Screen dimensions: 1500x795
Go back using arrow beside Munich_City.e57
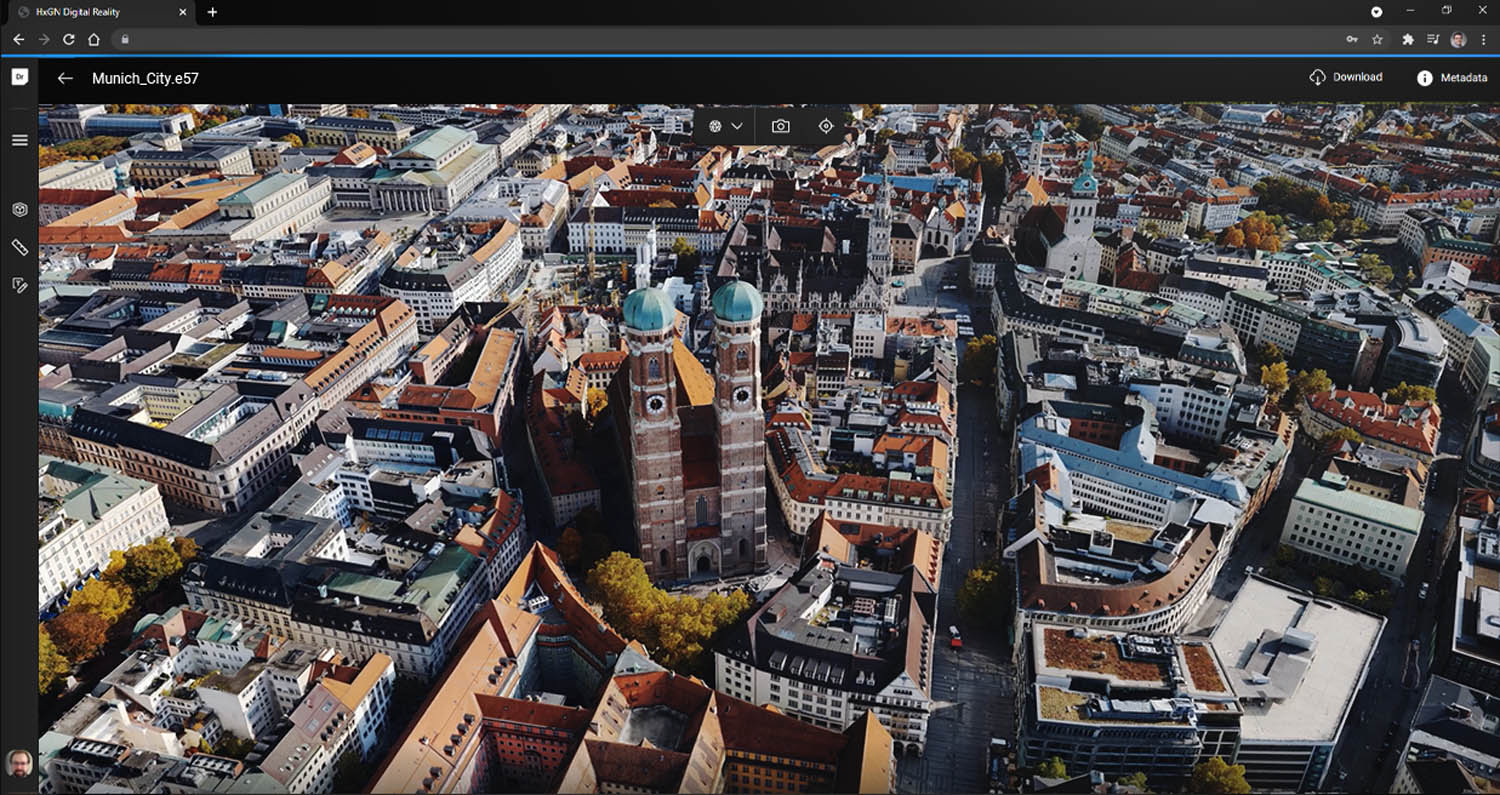pyautogui.click(x=65, y=78)
